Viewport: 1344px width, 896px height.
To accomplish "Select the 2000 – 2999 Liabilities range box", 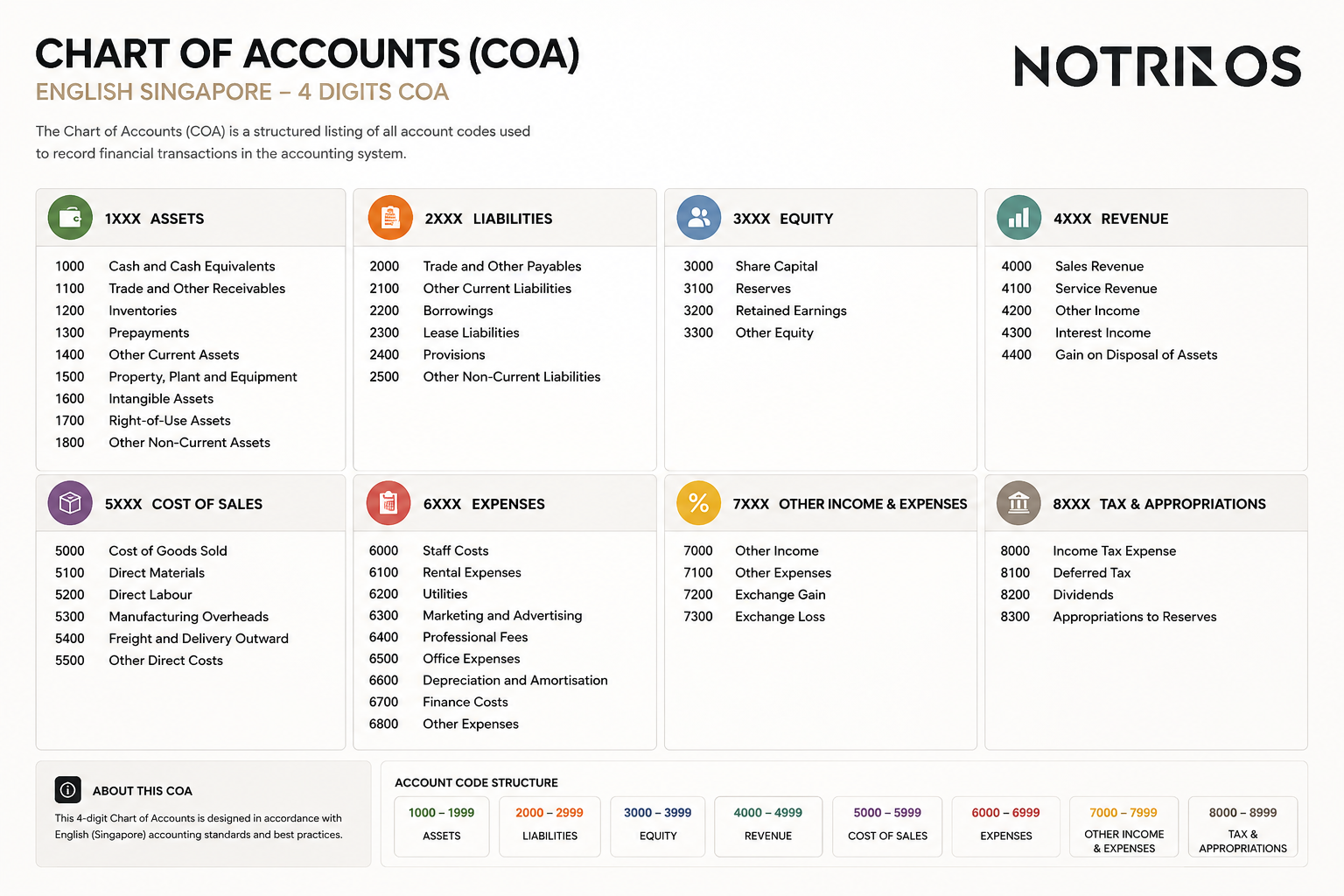I will point(549,826).
